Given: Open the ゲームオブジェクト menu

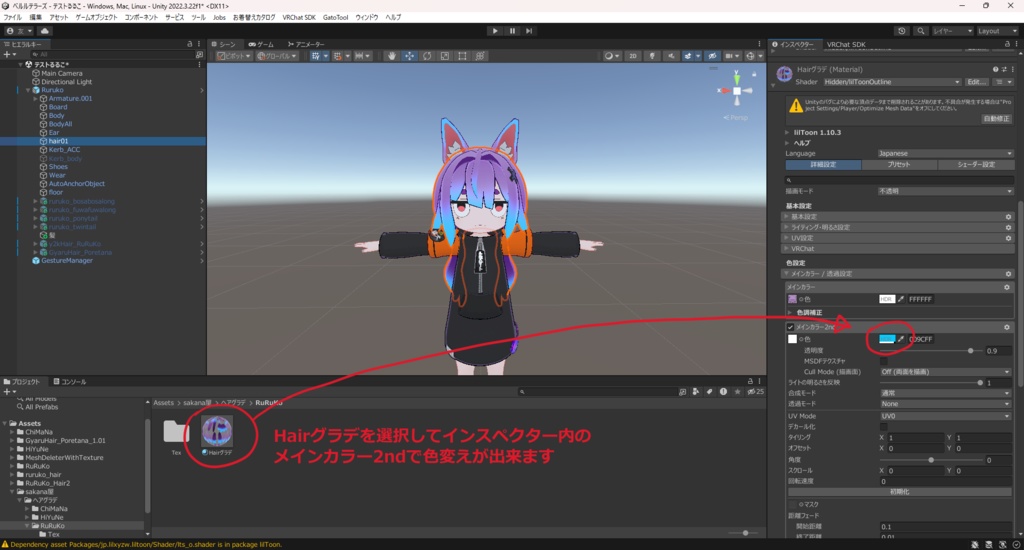Looking at the screenshot, I should 96,18.
